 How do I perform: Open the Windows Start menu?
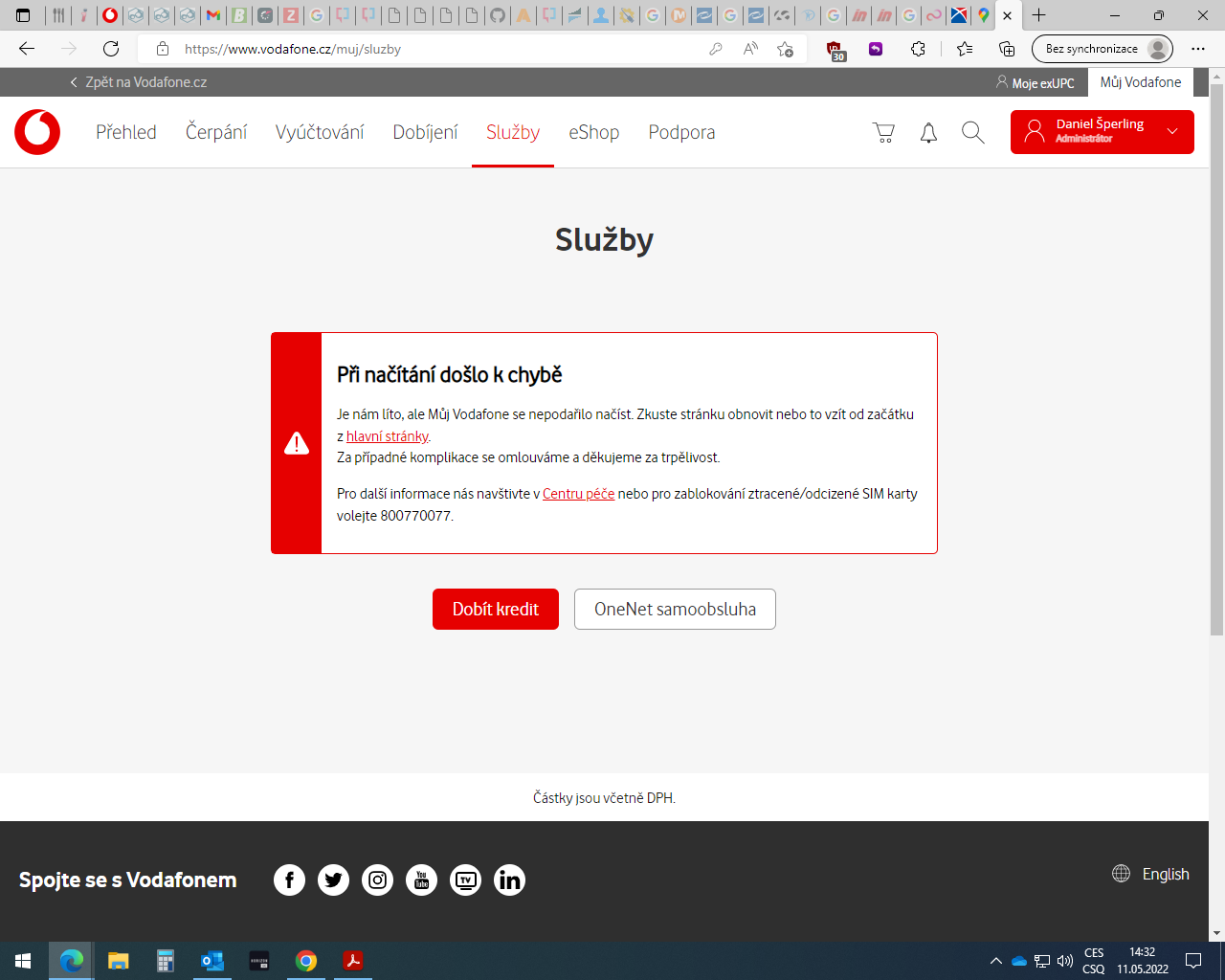pyautogui.click(x=23, y=961)
